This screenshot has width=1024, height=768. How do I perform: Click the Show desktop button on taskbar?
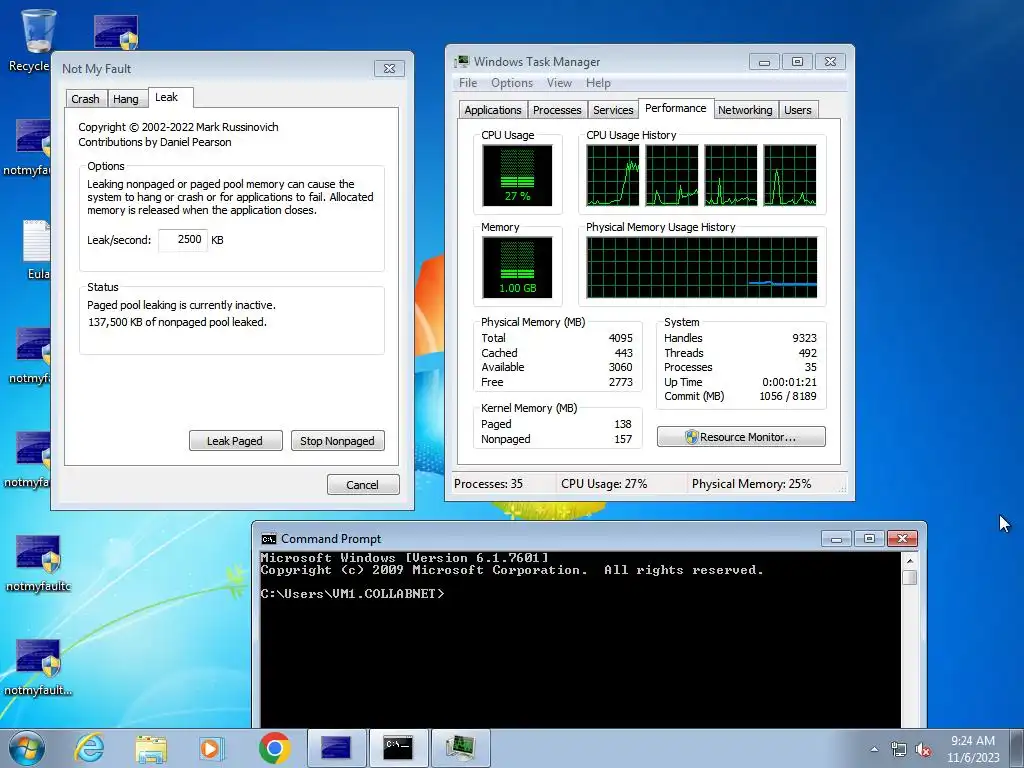(1018, 748)
